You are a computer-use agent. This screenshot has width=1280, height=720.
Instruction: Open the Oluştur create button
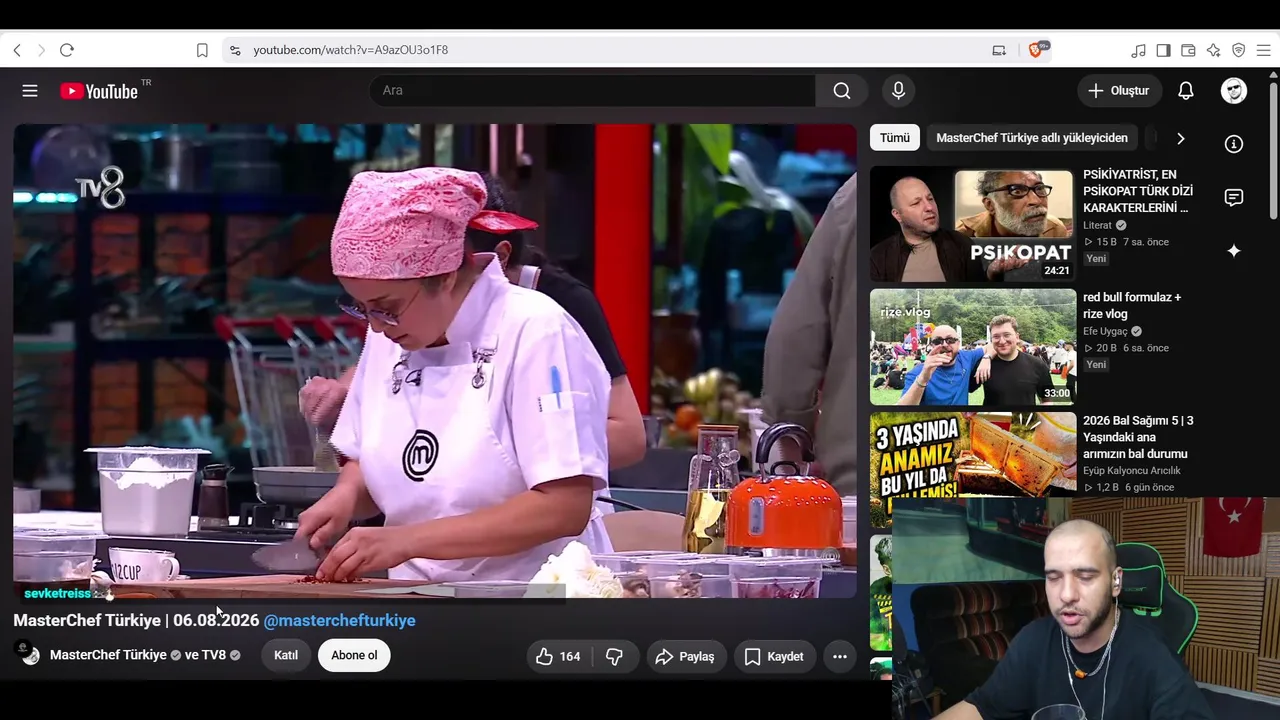(1120, 91)
